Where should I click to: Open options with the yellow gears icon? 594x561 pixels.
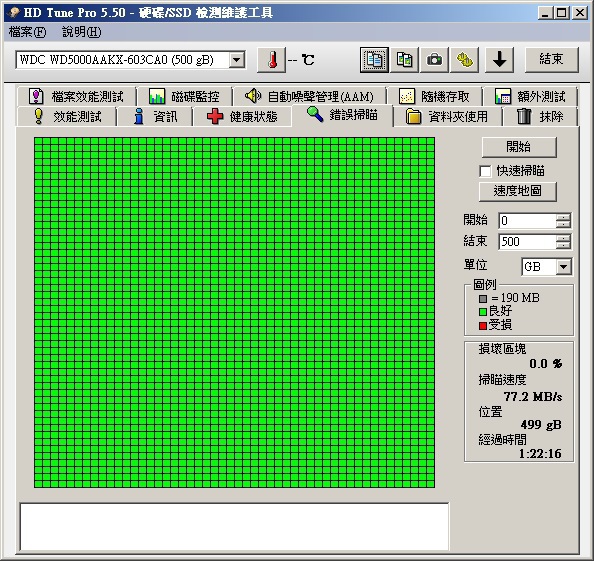464,60
